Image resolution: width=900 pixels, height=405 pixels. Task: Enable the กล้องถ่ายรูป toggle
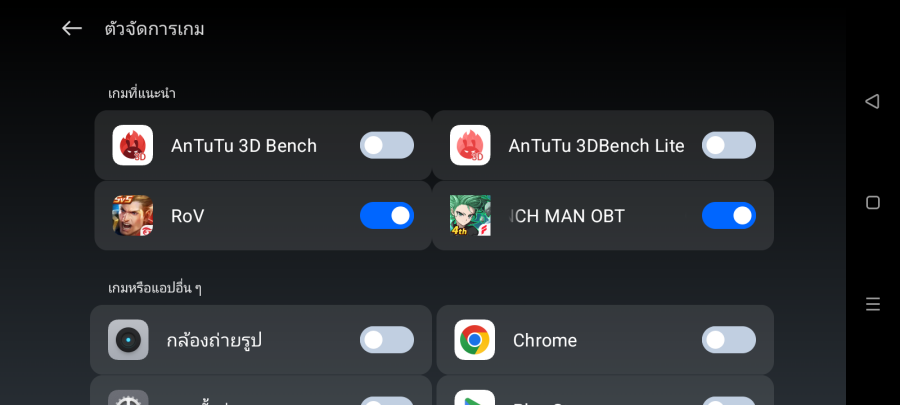click(387, 340)
